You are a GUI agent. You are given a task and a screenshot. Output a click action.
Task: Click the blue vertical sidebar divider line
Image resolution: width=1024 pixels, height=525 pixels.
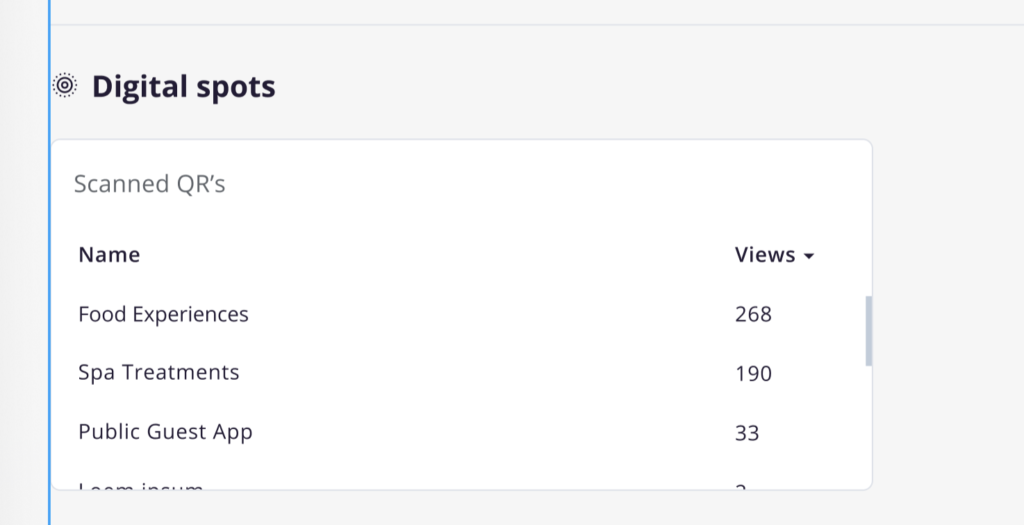point(50,262)
